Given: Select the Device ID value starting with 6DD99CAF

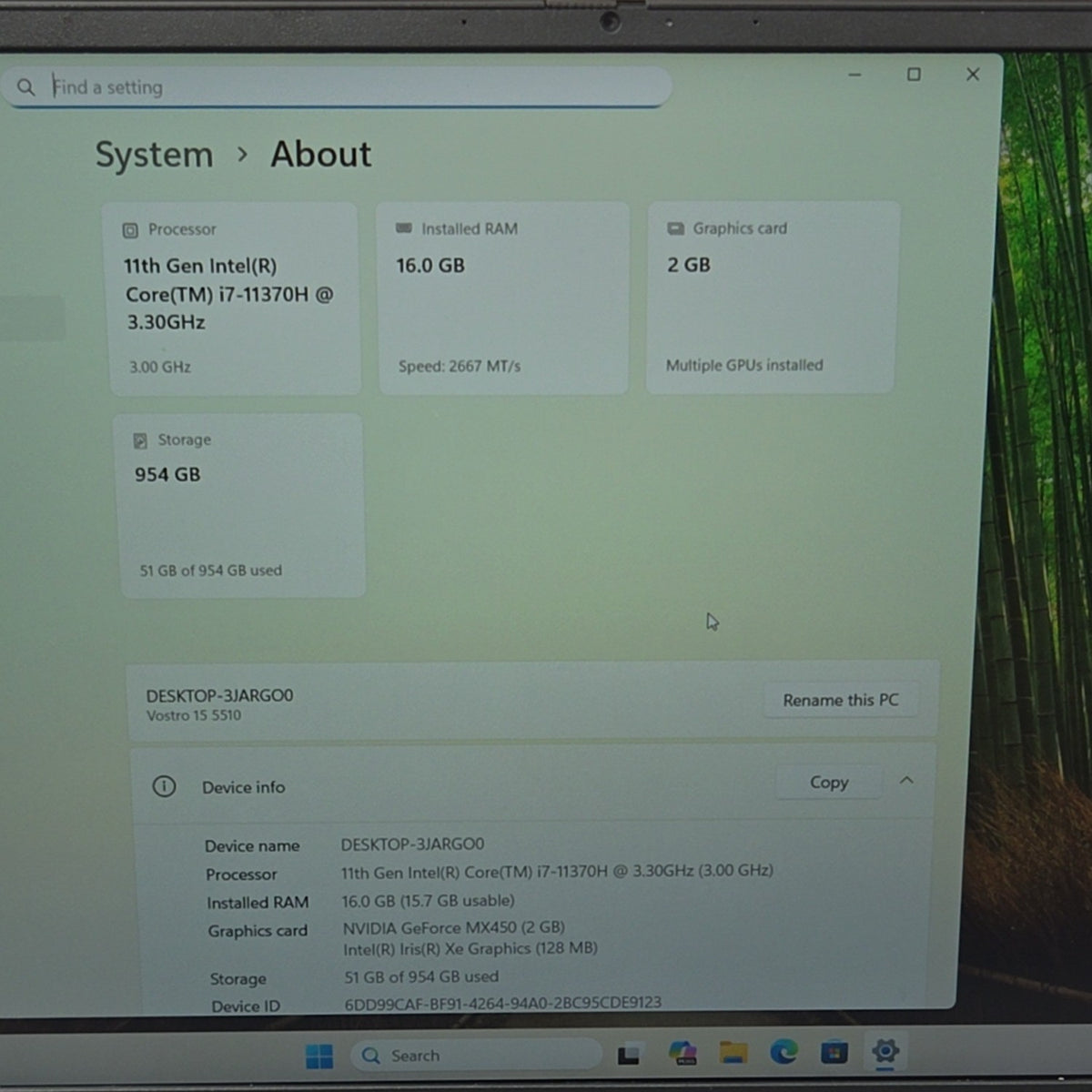Looking at the screenshot, I should click(503, 1003).
